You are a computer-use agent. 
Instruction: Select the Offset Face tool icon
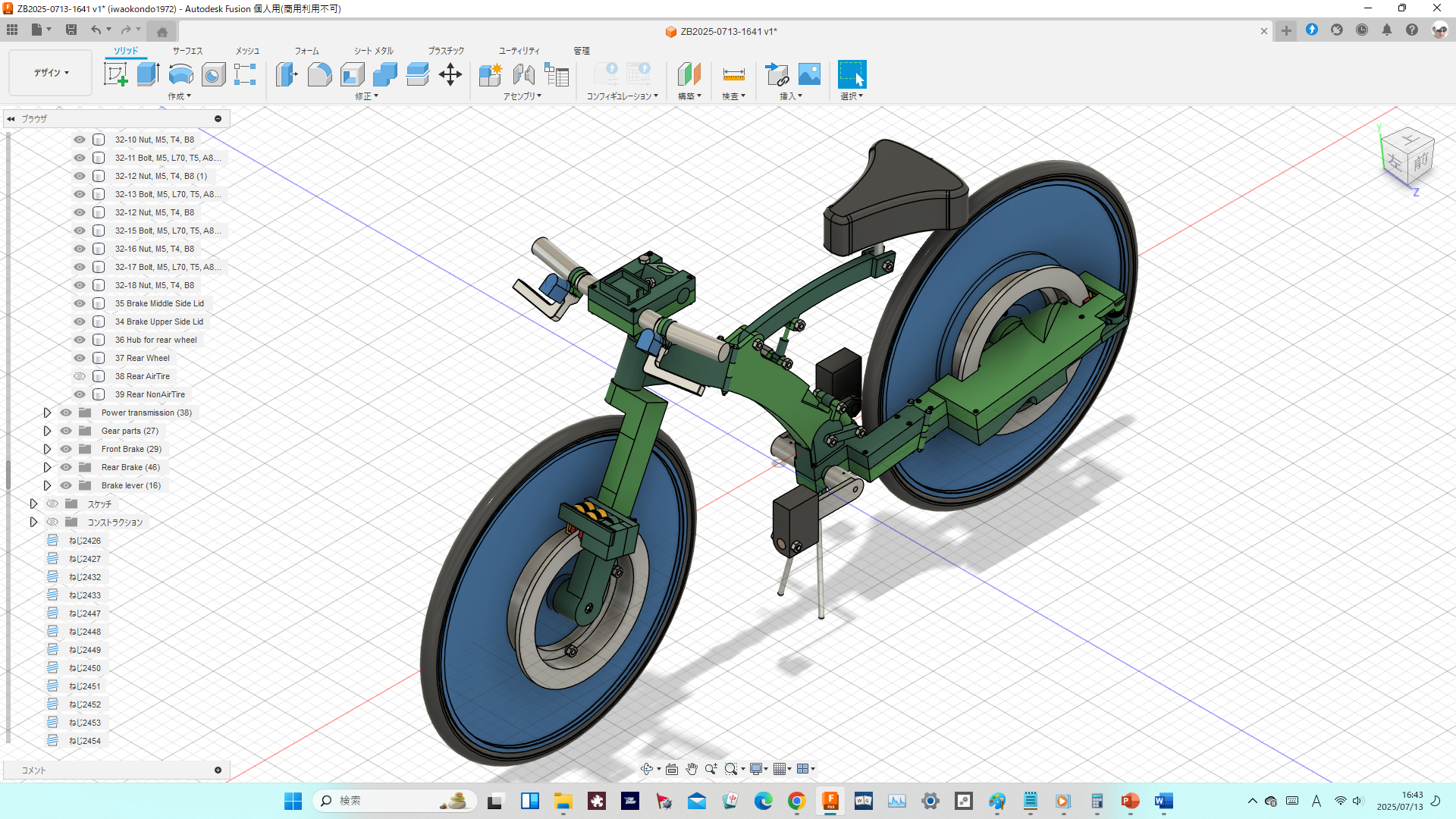(x=418, y=74)
